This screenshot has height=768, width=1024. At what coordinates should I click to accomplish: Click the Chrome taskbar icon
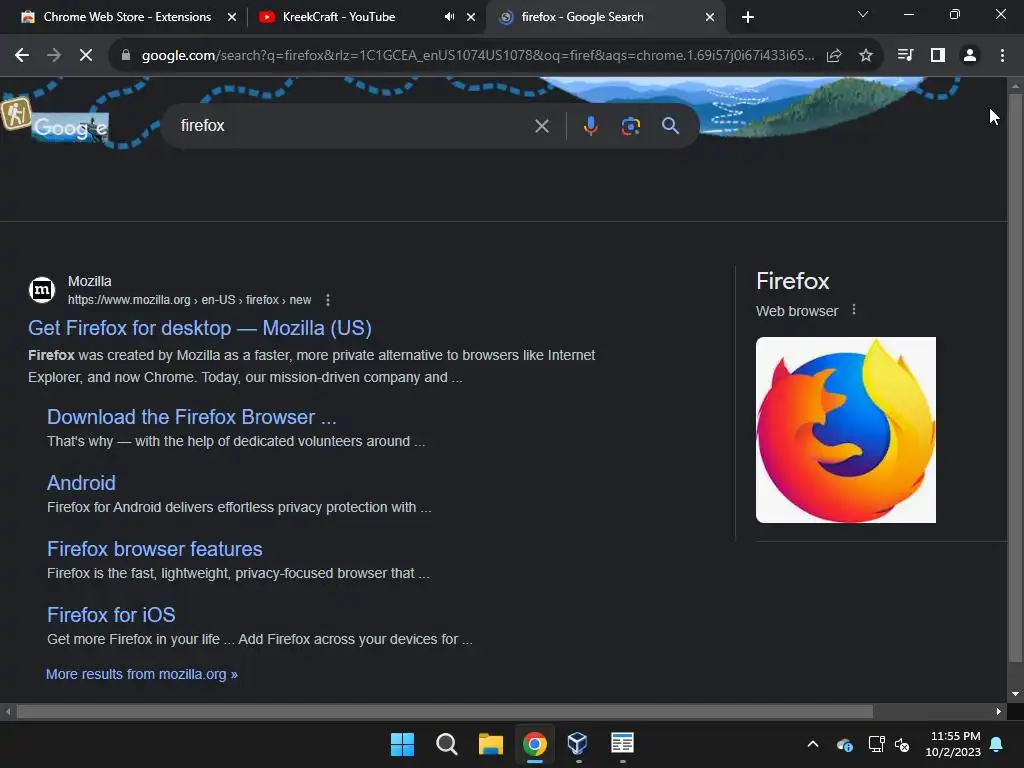coord(535,744)
